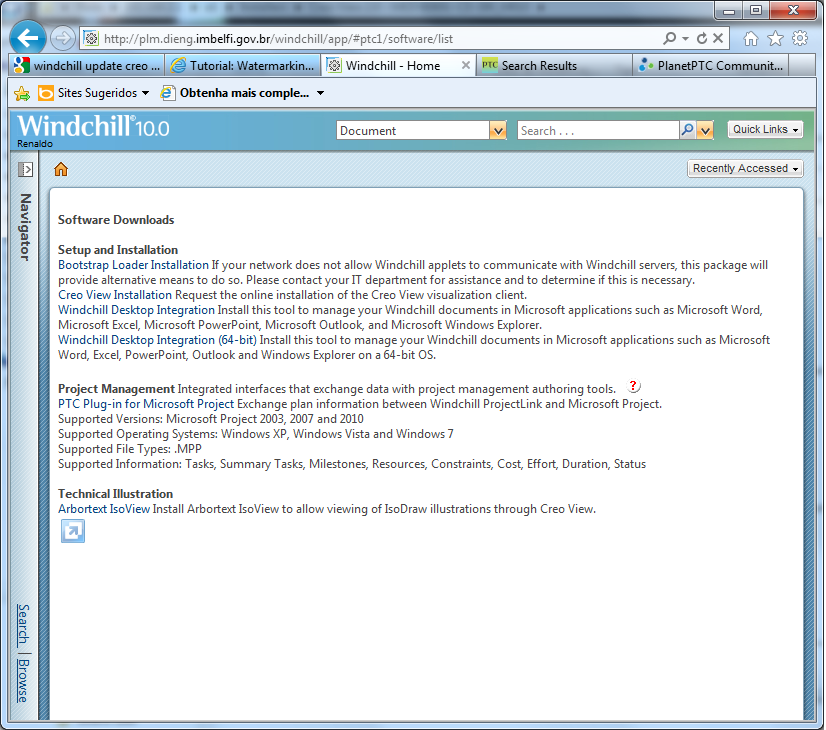Screen dimensions: 826x730
Task: Open the Document type dropdown arrow
Action: pos(497,131)
